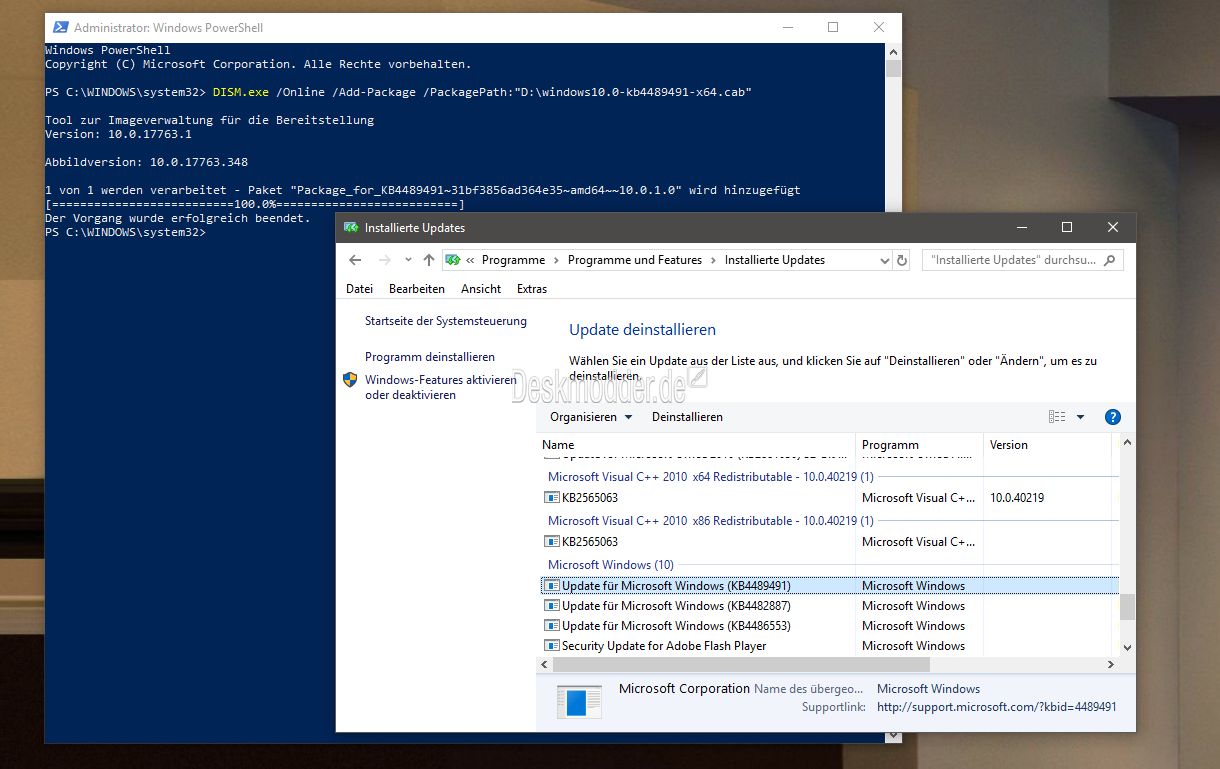The height and width of the screenshot is (769, 1220).
Task: Click the Visual C++ 2010 x64 group header
Action: tap(711, 477)
